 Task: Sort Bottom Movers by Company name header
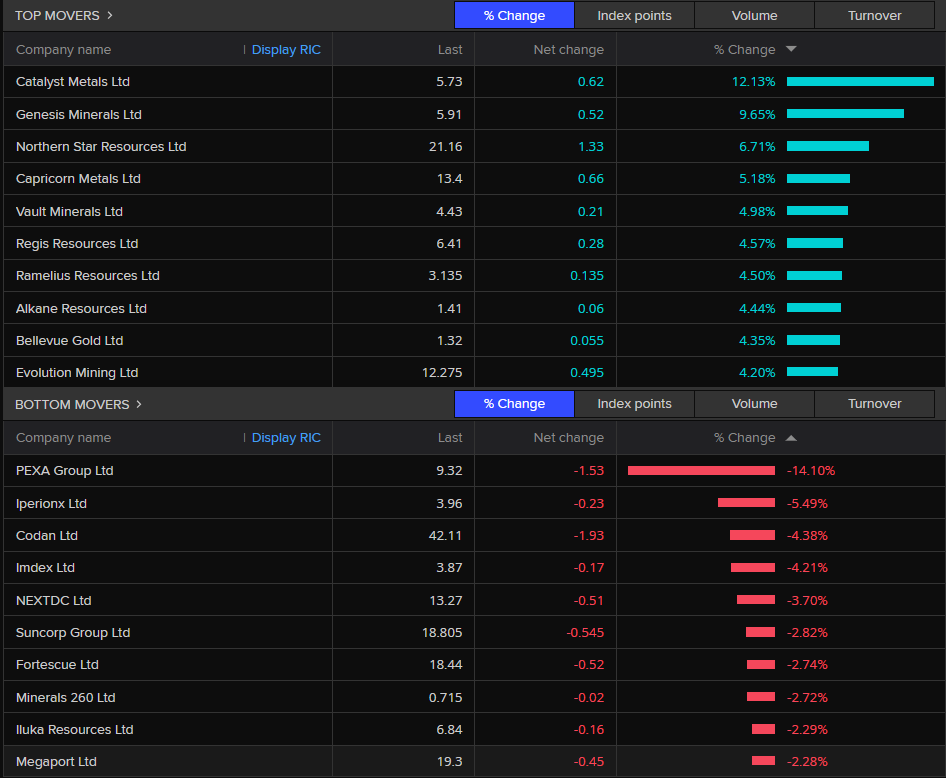(63, 438)
